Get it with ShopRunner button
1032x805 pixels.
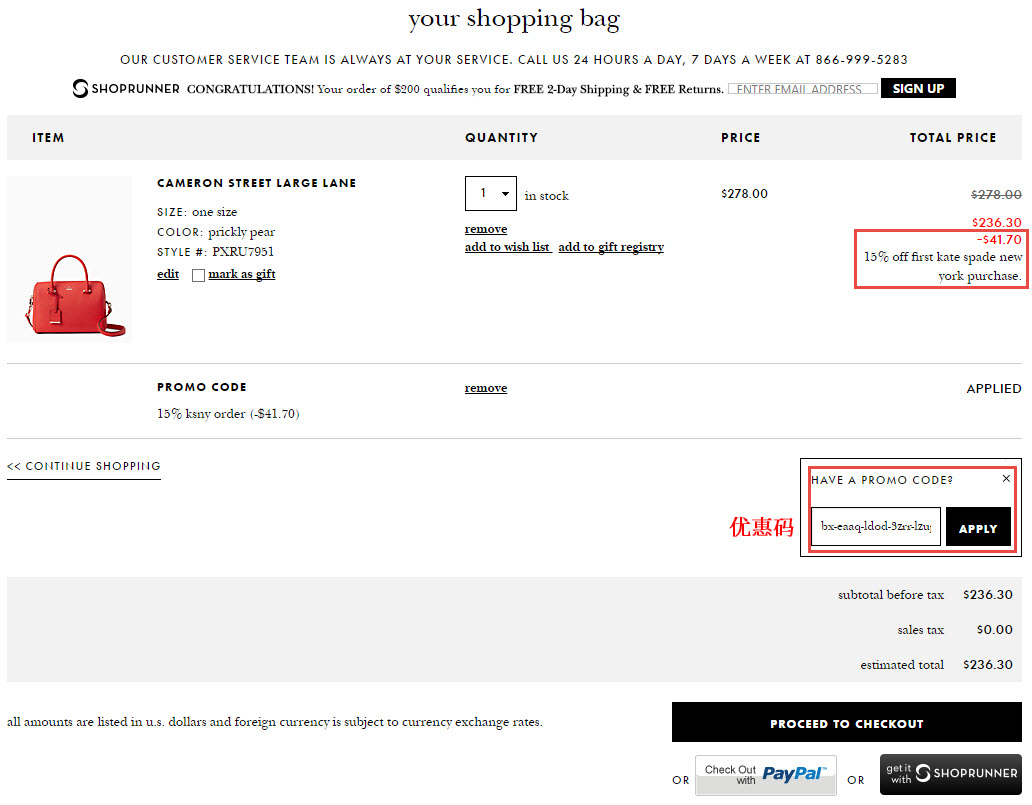coord(951,774)
